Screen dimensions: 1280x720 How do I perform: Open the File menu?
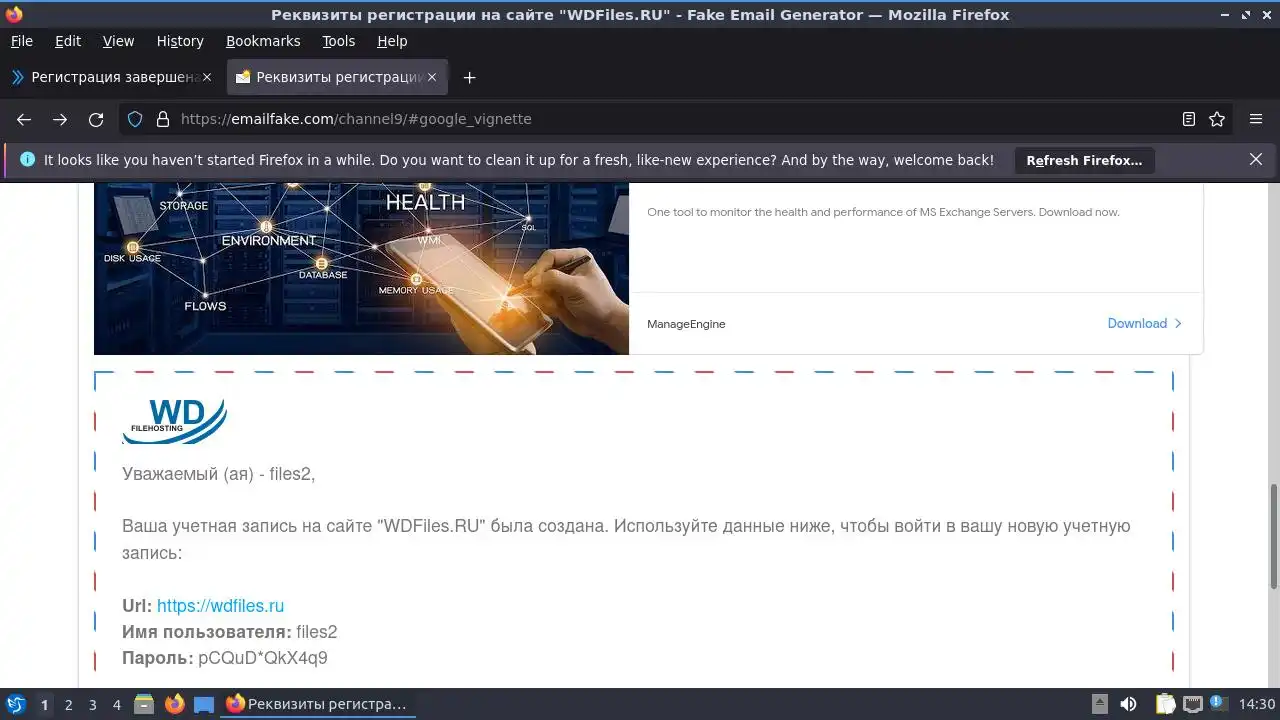[21, 41]
